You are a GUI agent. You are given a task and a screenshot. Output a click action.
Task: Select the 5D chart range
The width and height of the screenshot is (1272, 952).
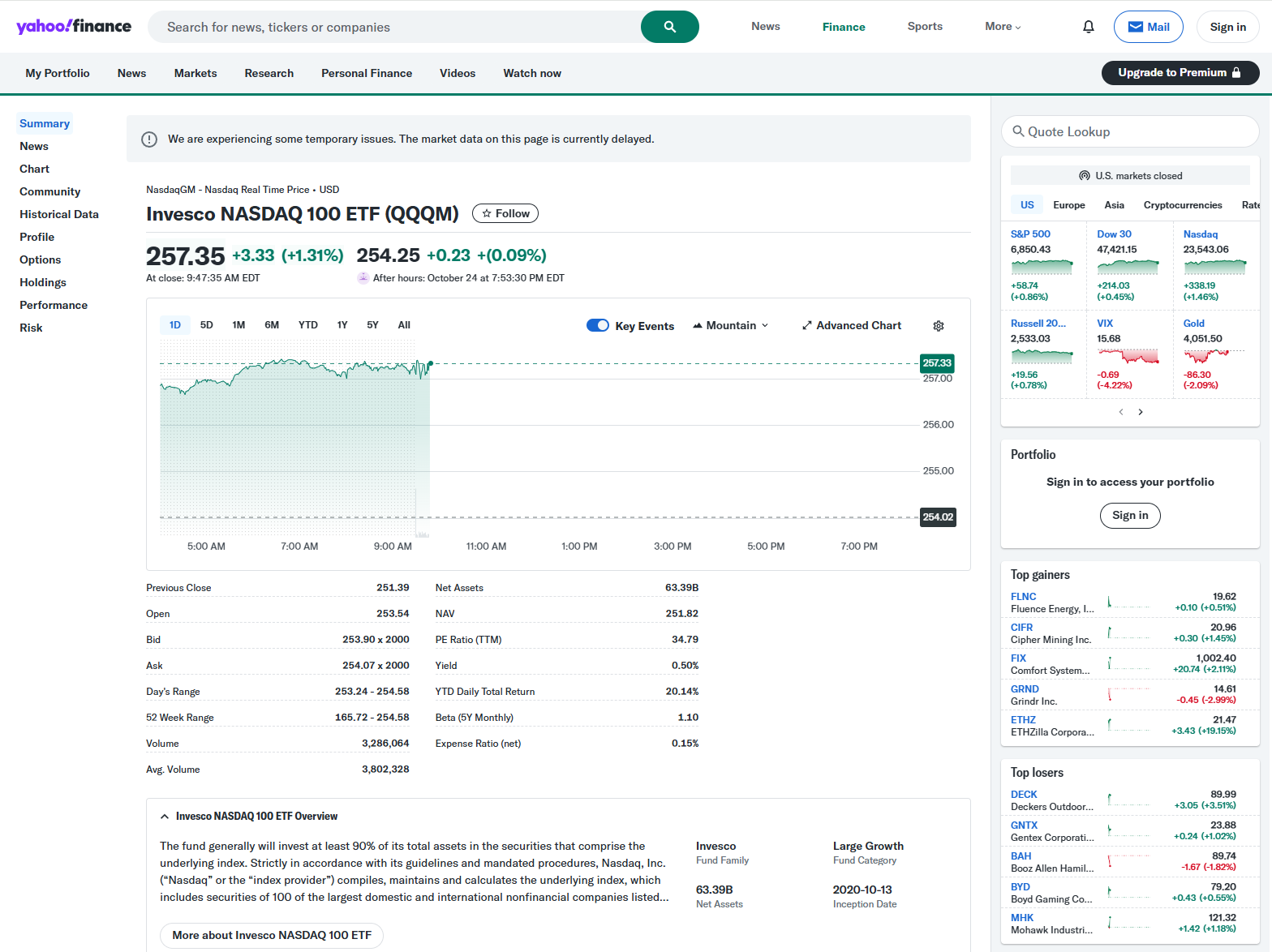(x=207, y=325)
